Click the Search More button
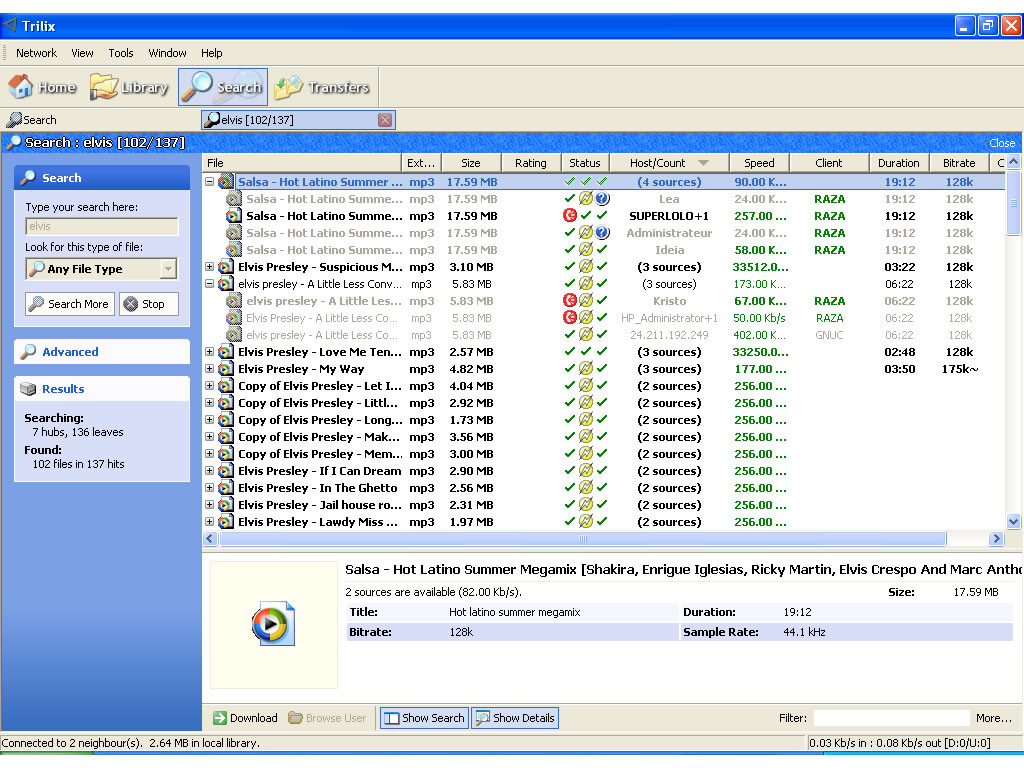The height and width of the screenshot is (768, 1024). (x=70, y=304)
